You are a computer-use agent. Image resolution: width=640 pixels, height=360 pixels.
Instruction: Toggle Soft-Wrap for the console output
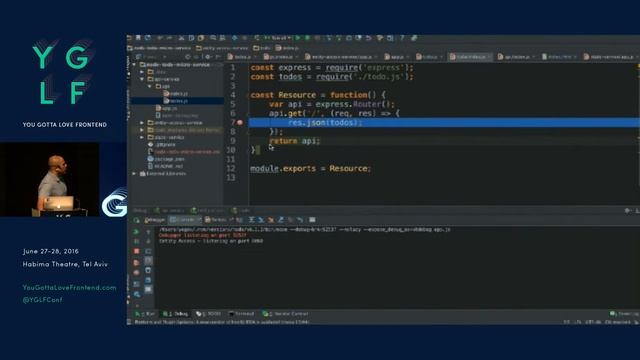(x=148, y=251)
